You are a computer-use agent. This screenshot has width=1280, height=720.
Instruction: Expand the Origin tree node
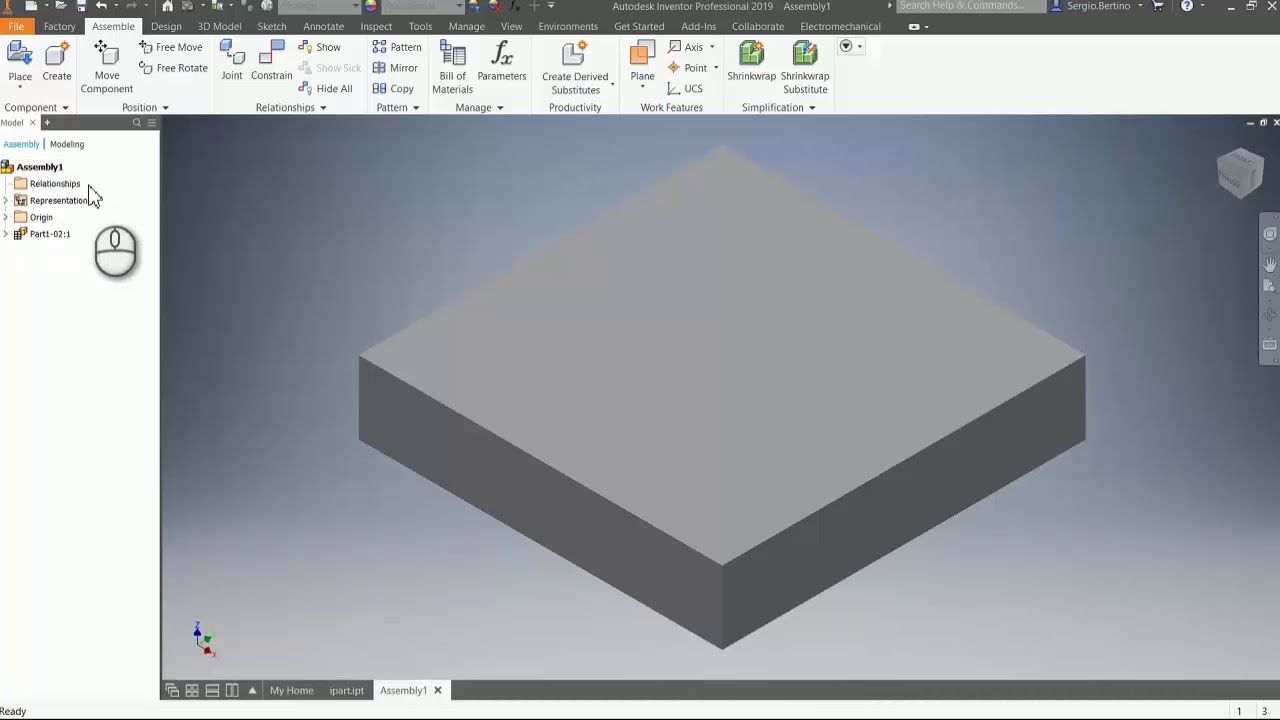coord(6,218)
